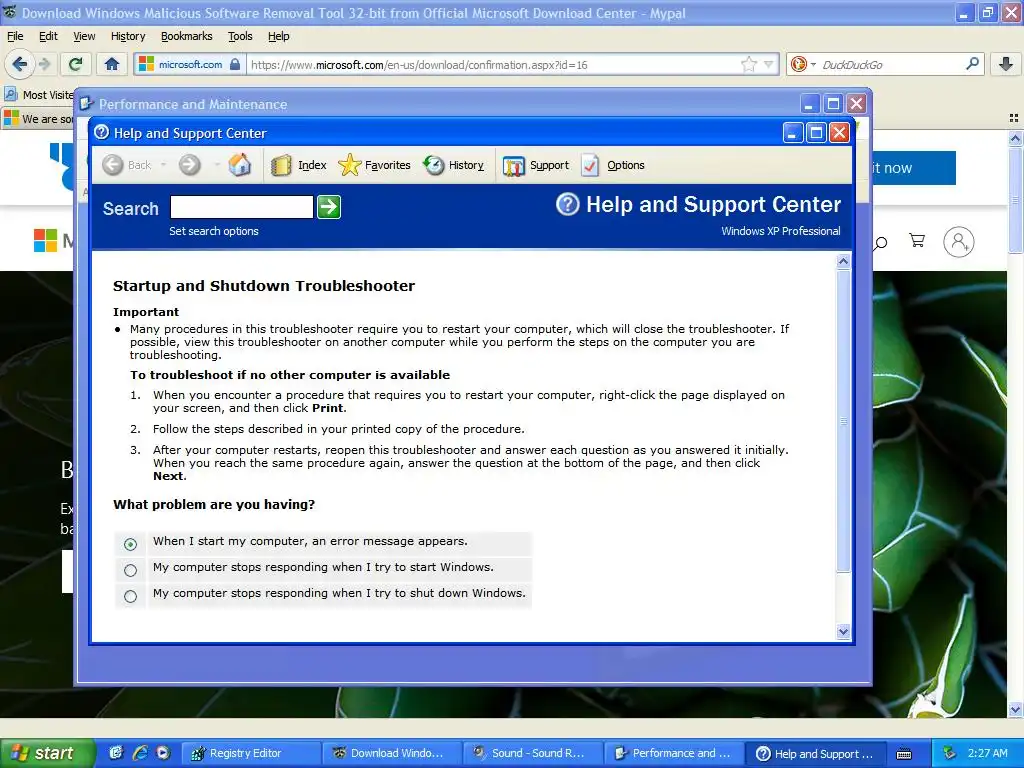
Task: Switch to Sound Recorder taskbar button
Action: click(x=532, y=753)
